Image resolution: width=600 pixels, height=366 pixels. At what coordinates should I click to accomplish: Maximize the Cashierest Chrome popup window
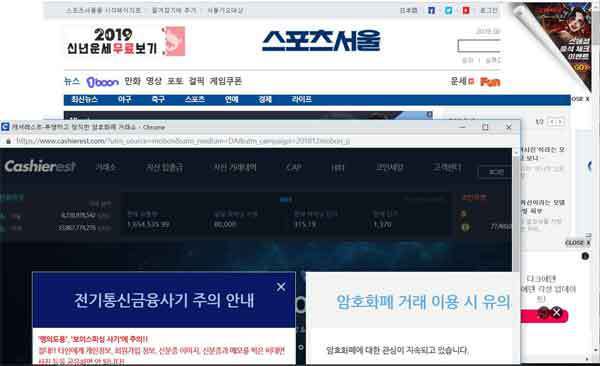pos(485,127)
